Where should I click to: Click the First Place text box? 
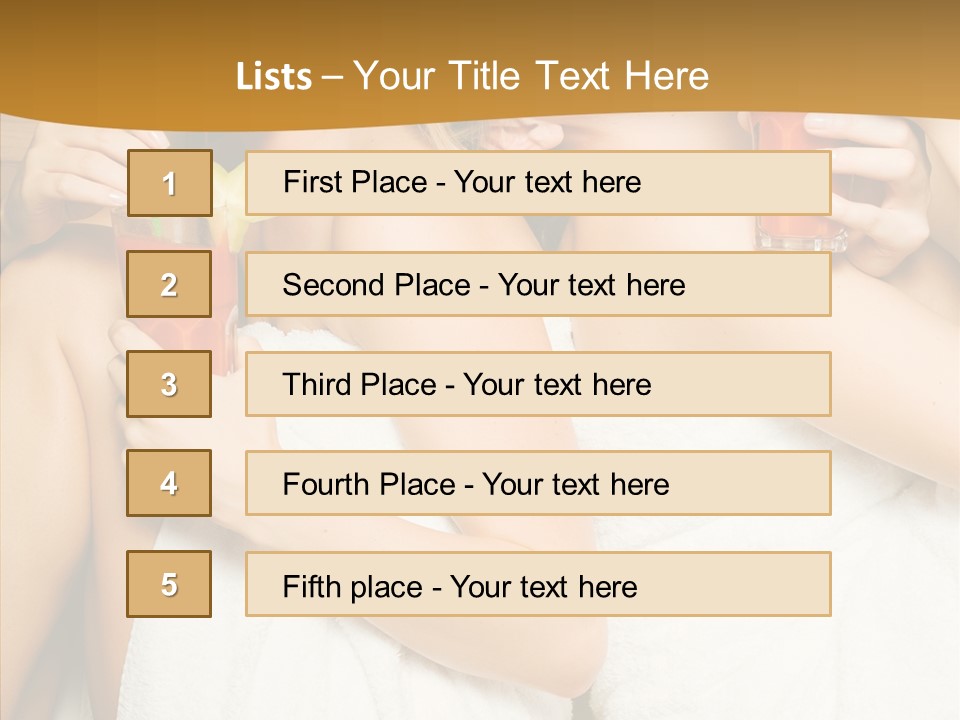tap(538, 183)
